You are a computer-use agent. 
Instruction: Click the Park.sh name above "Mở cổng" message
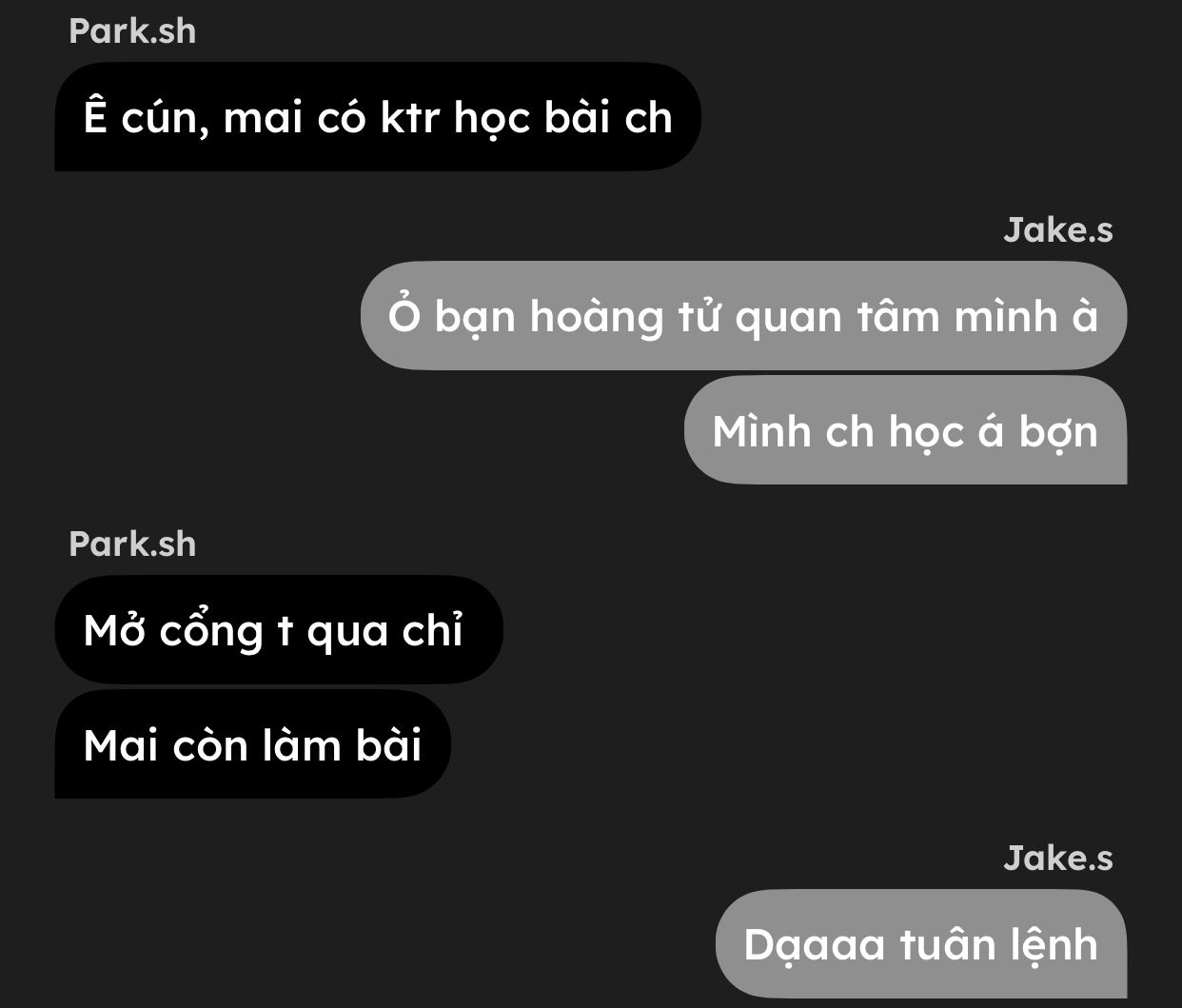[x=132, y=544]
